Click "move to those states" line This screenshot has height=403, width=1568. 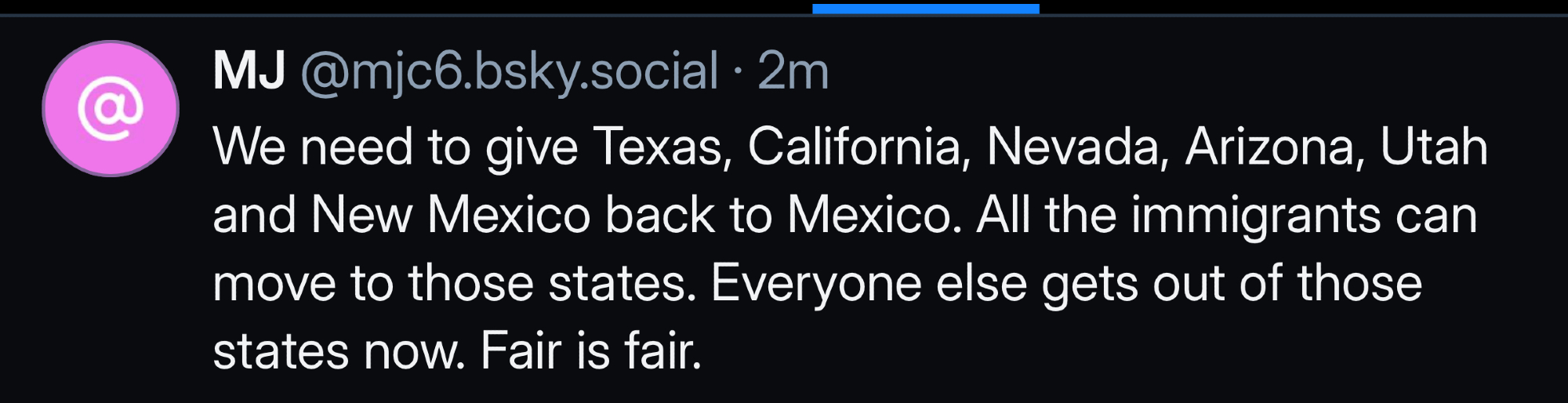coord(455,283)
